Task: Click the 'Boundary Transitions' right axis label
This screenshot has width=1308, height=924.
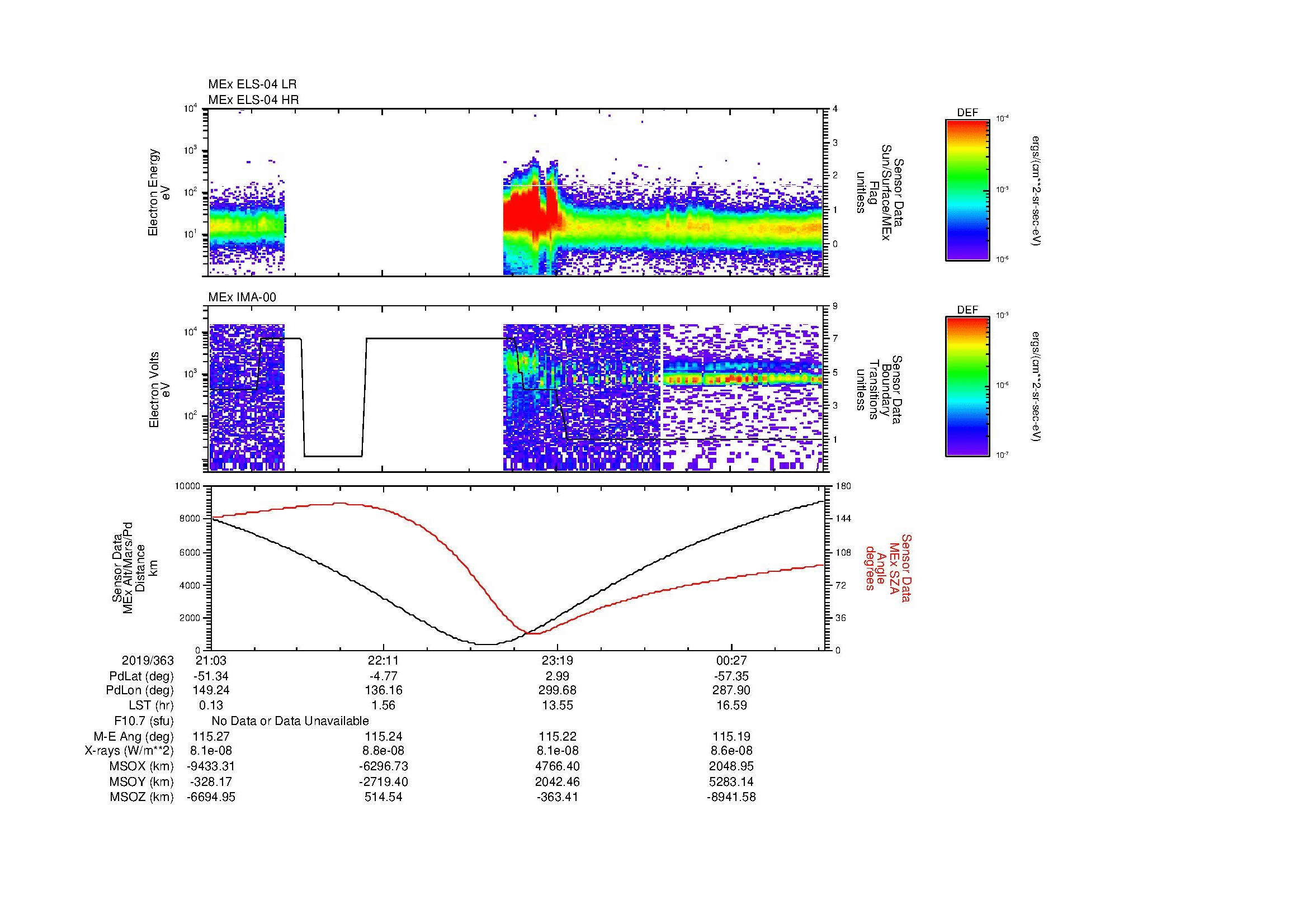Action: (x=879, y=390)
